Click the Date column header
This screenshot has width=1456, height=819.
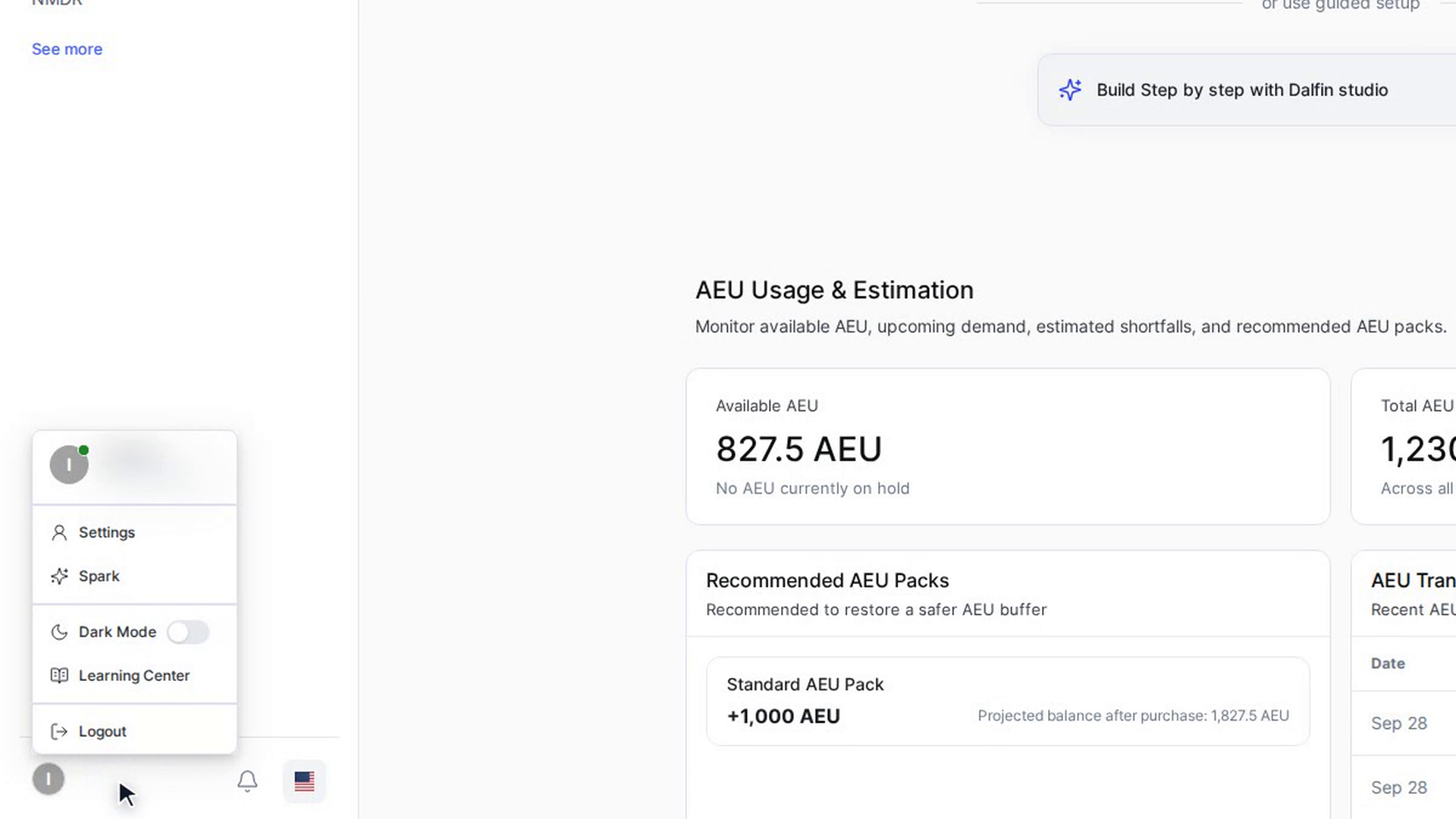pyautogui.click(x=1388, y=664)
